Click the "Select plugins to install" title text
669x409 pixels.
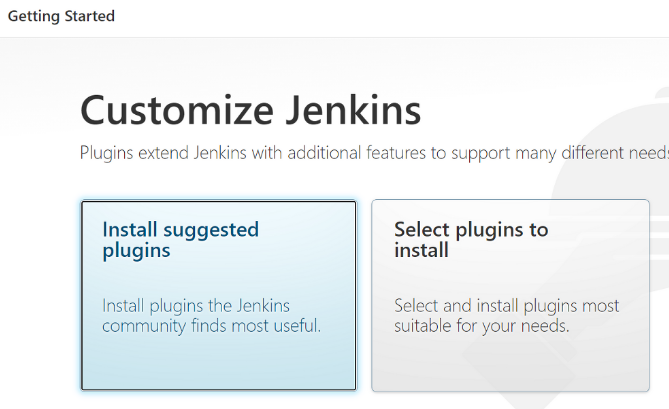471,240
